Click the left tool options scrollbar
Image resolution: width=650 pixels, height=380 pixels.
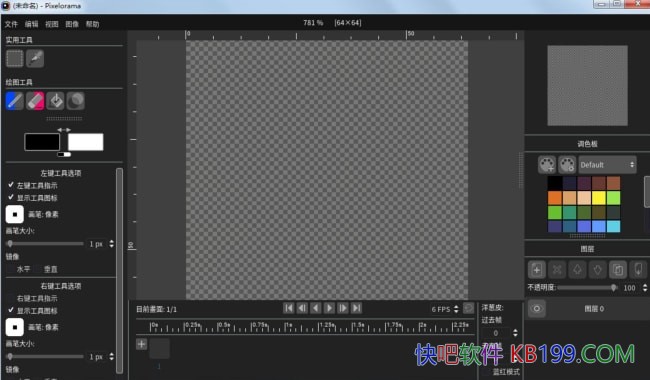(119, 271)
